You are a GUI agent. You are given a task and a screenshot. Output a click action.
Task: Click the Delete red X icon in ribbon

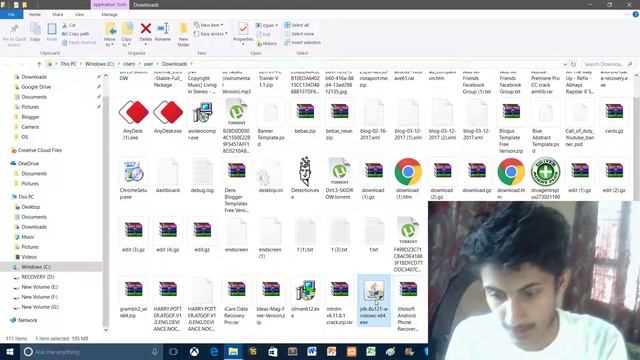[146, 29]
